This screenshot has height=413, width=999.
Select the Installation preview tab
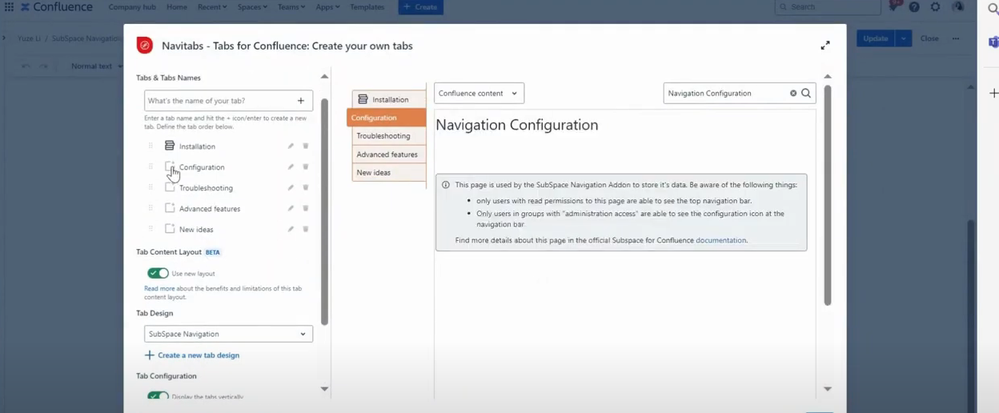pyautogui.click(x=389, y=99)
